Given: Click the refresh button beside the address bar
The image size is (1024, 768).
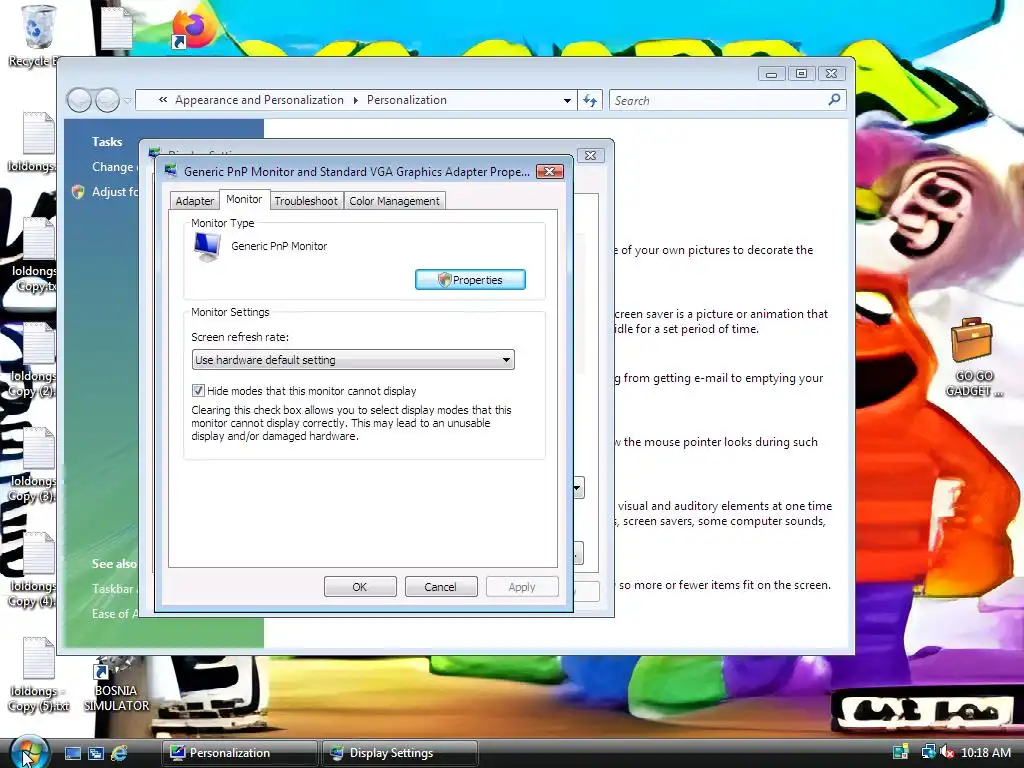Looking at the screenshot, I should pos(590,100).
